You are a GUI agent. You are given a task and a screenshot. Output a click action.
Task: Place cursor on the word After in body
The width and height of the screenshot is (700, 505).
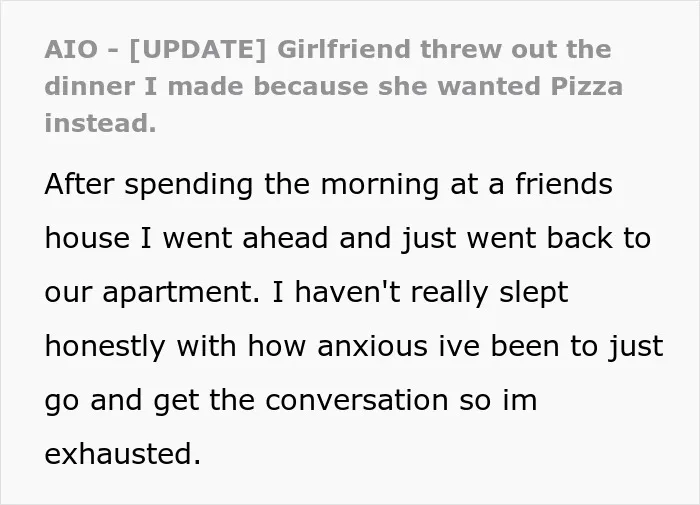click(x=79, y=184)
